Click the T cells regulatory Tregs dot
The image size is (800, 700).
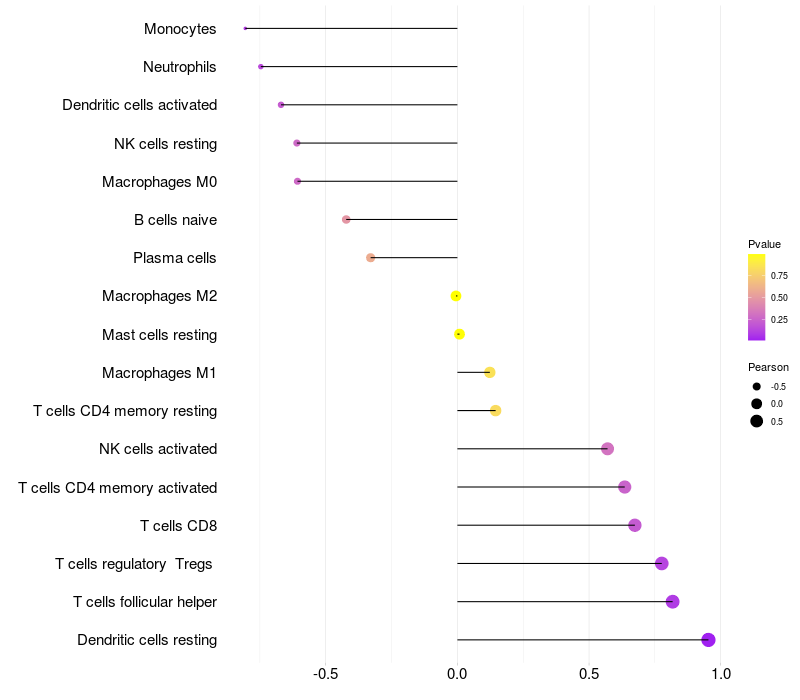click(x=662, y=563)
